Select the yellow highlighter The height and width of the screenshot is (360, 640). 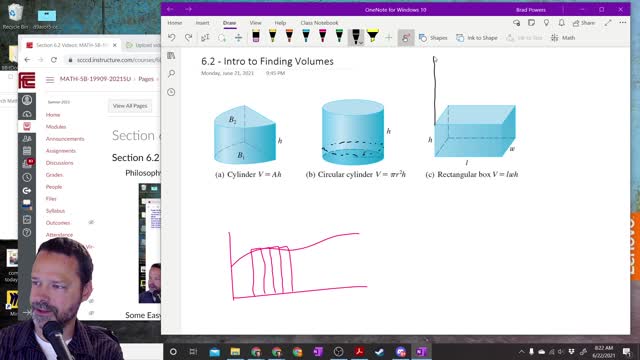pyautogui.click(x=372, y=36)
